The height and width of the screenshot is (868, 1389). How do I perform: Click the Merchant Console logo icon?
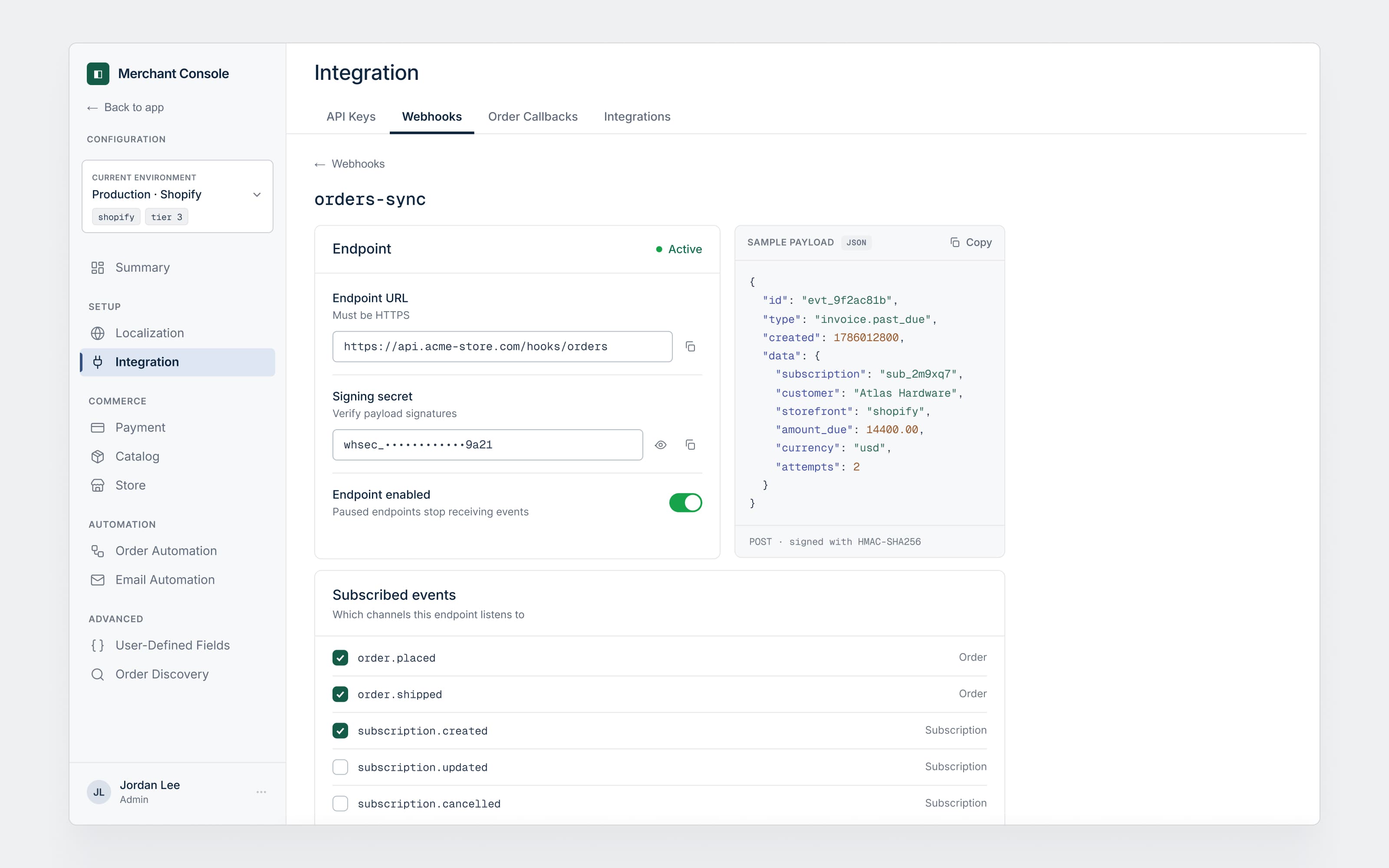click(98, 73)
